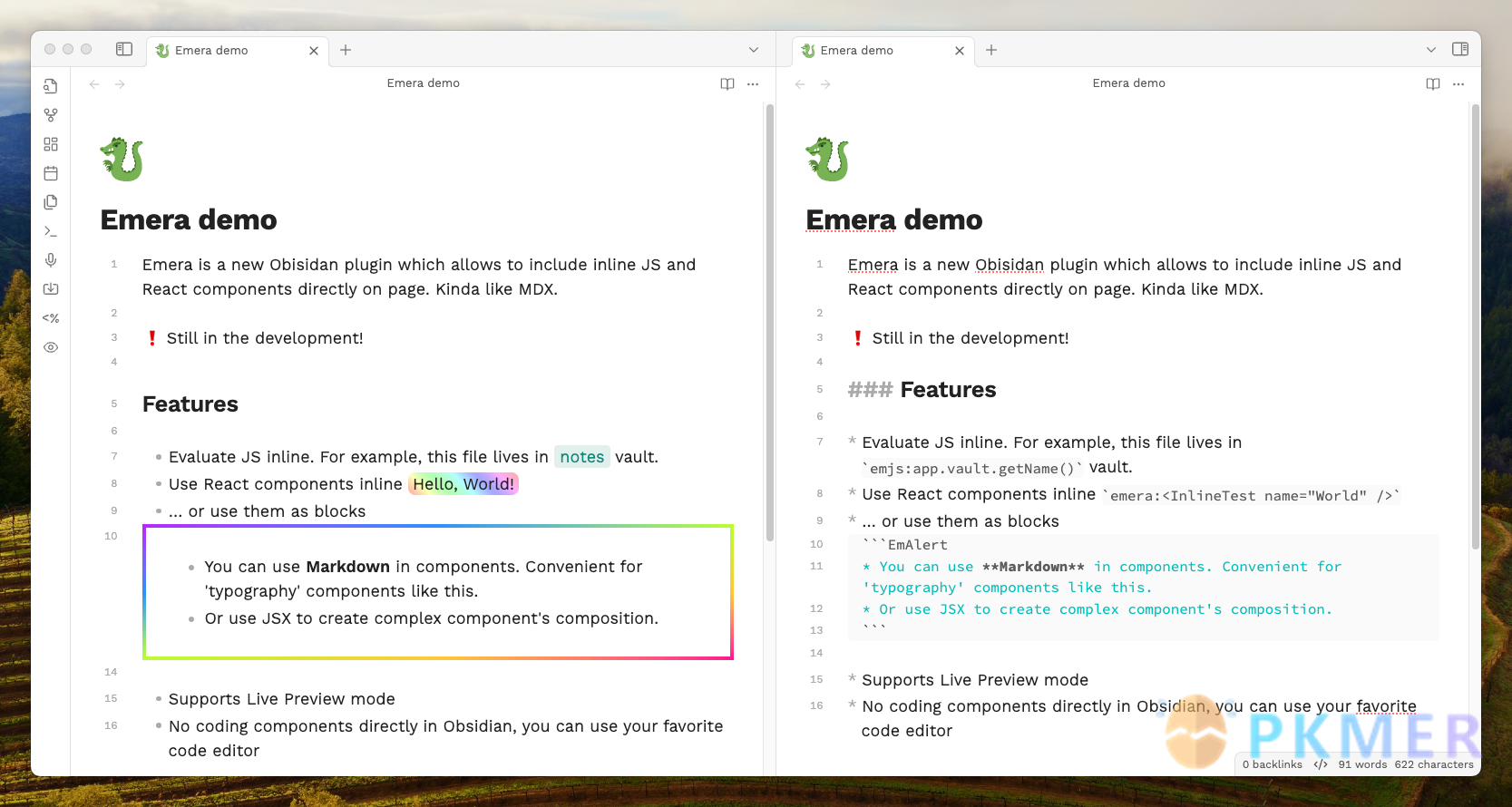Open command palette terminal icon
The width and height of the screenshot is (1512, 807).
pyautogui.click(x=51, y=231)
